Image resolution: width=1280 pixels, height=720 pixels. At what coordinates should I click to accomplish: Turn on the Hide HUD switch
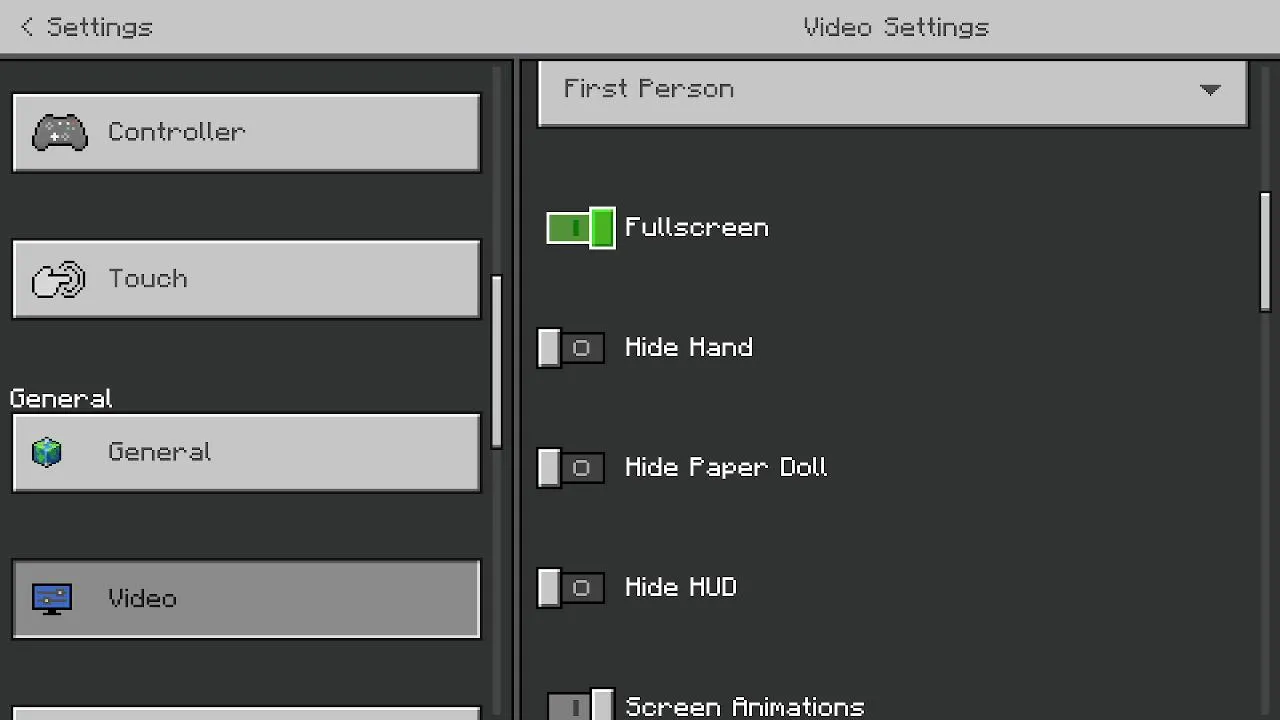click(571, 587)
